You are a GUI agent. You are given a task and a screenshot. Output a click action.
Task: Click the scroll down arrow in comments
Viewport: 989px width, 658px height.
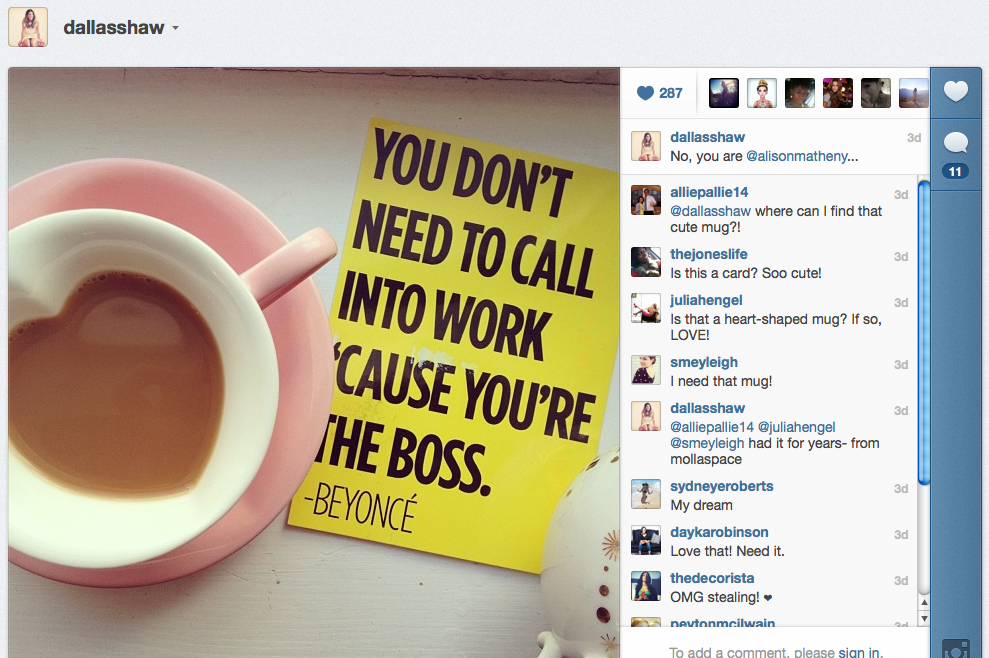[x=924, y=618]
